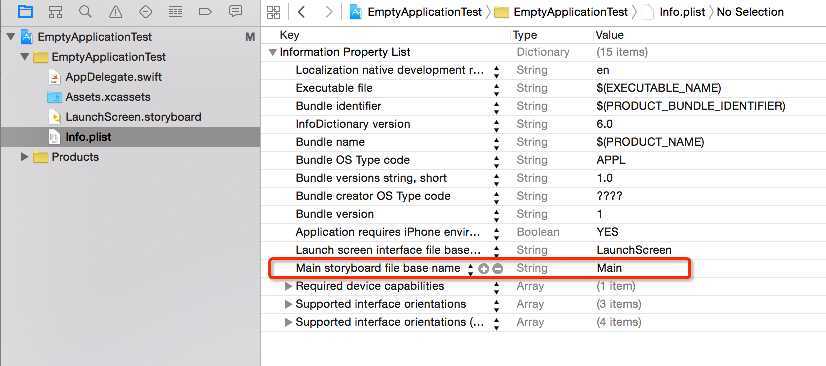826x366 pixels.
Task: Click the Type column header
Action: pos(525,35)
